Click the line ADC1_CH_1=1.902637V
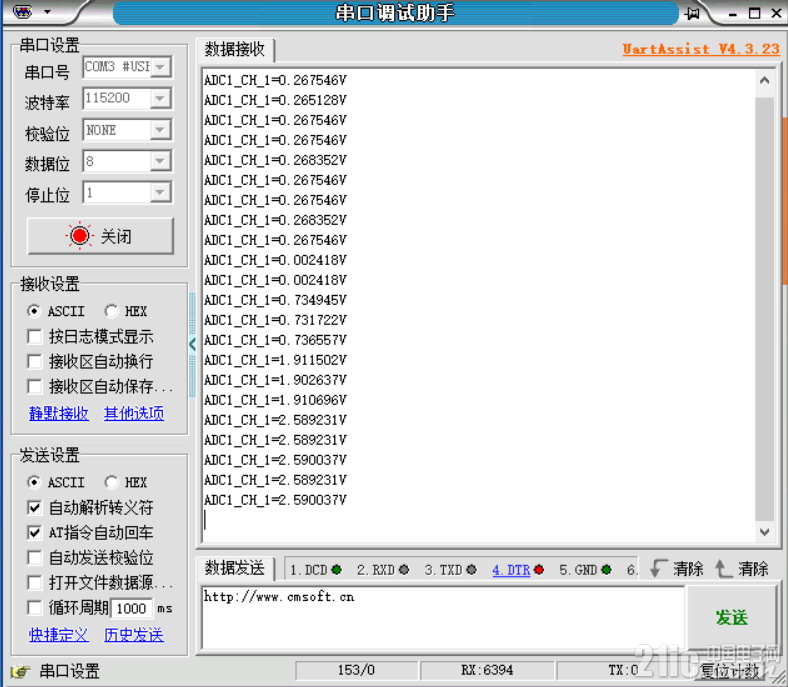Image resolution: width=788 pixels, height=687 pixels. click(x=275, y=380)
